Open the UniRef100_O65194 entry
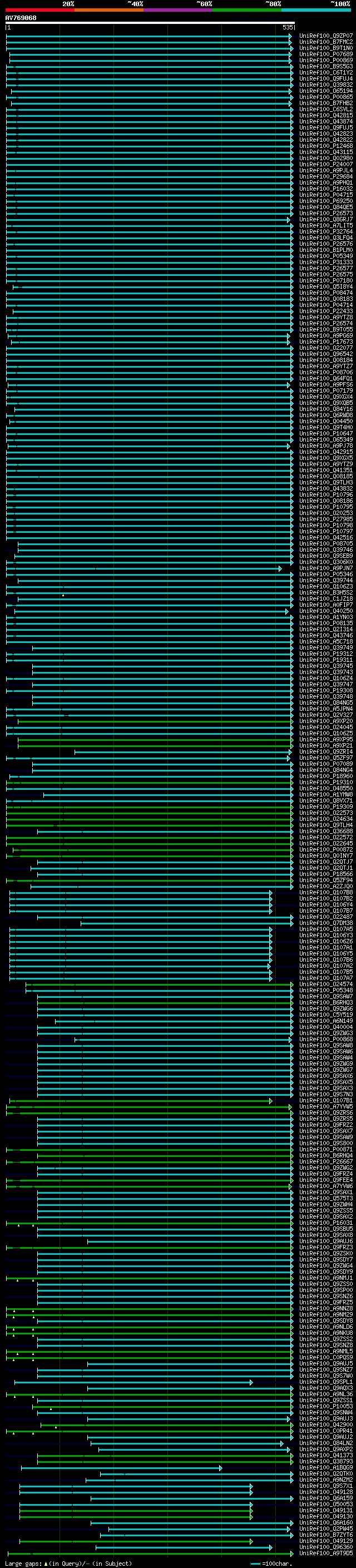This screenshot has width=356, height=1568. point(325,91)
